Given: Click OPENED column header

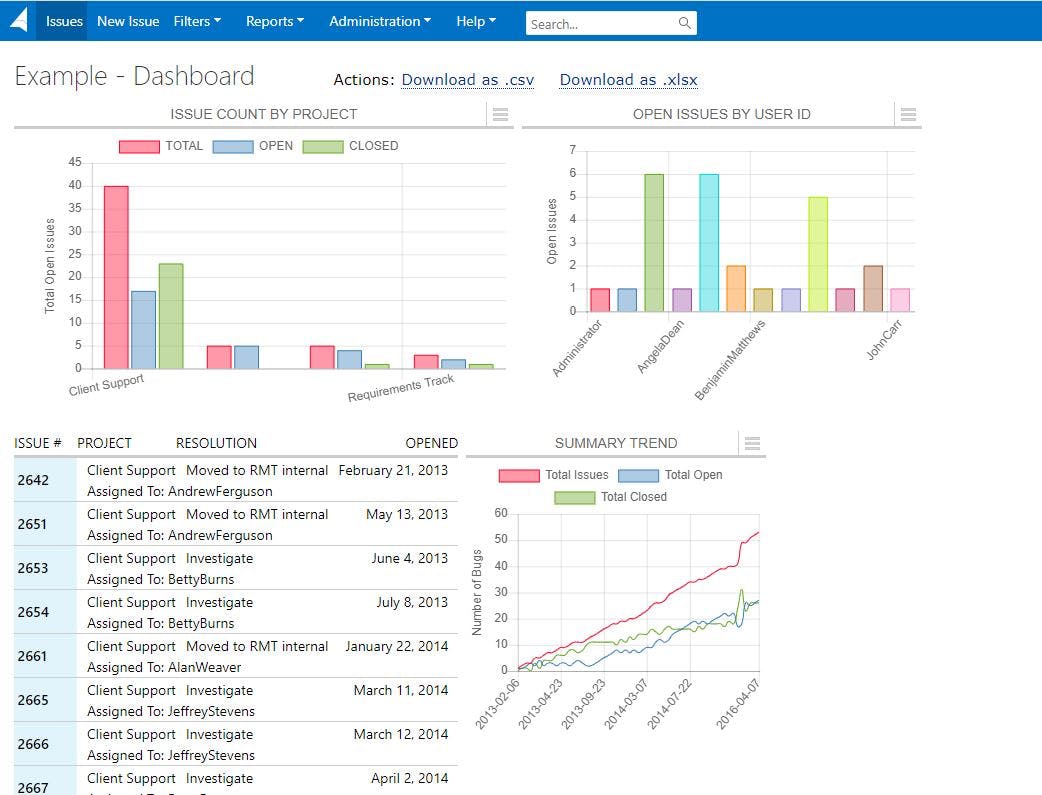Looking at the screenshot, I should (x=432, y=443).
